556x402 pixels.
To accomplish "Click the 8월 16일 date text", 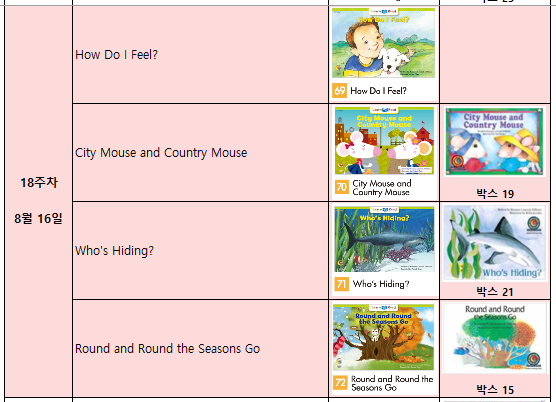I will [38, 218].
